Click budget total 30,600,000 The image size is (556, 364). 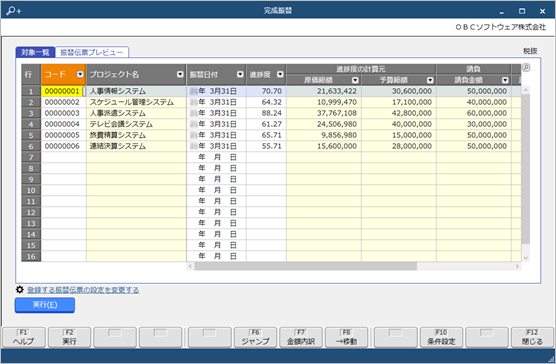pos(412,91)
